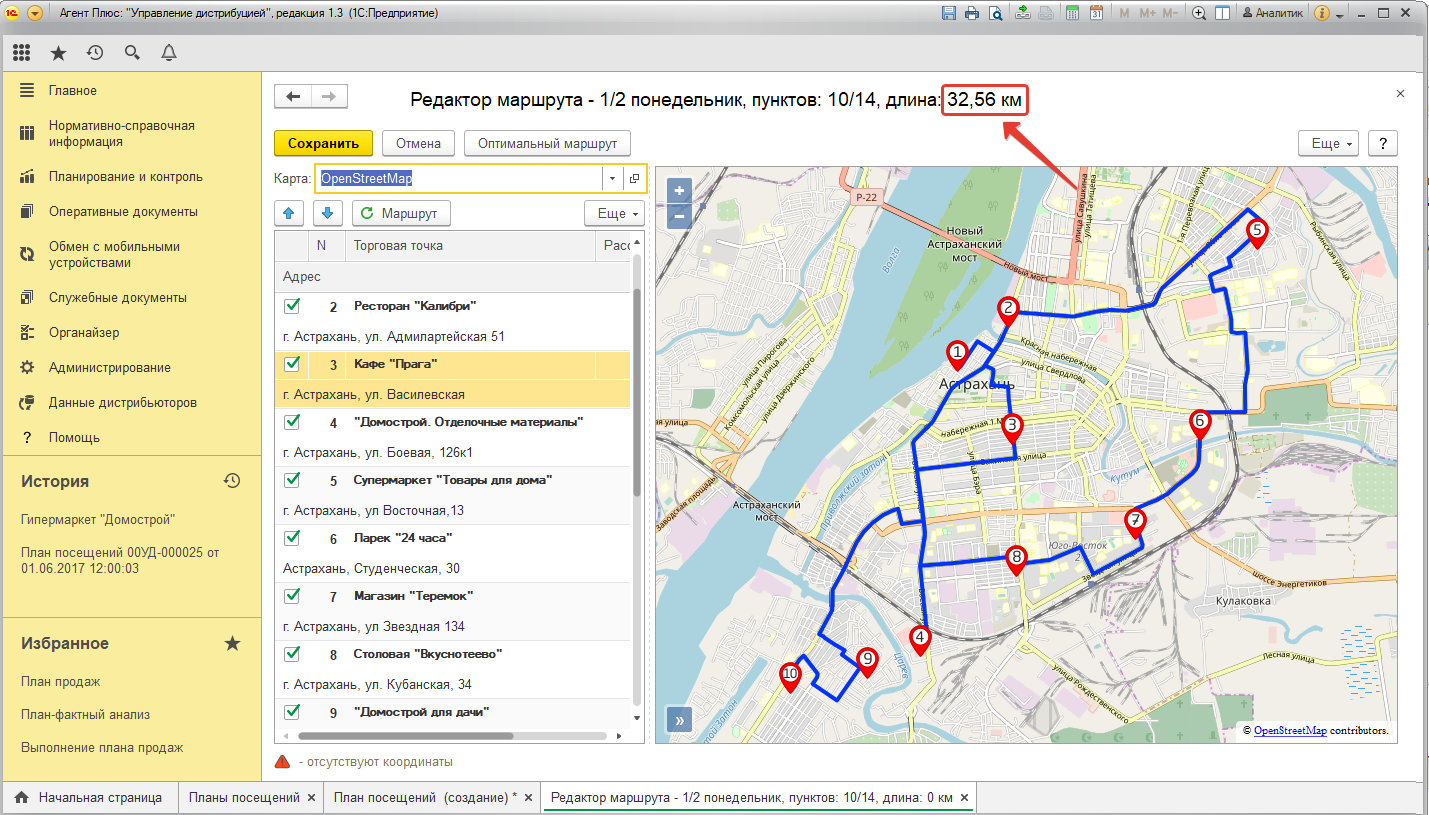Click the printer icon in title bar
The height and width of the screenshot is (815, 1429).
click(x=972, y=13)
